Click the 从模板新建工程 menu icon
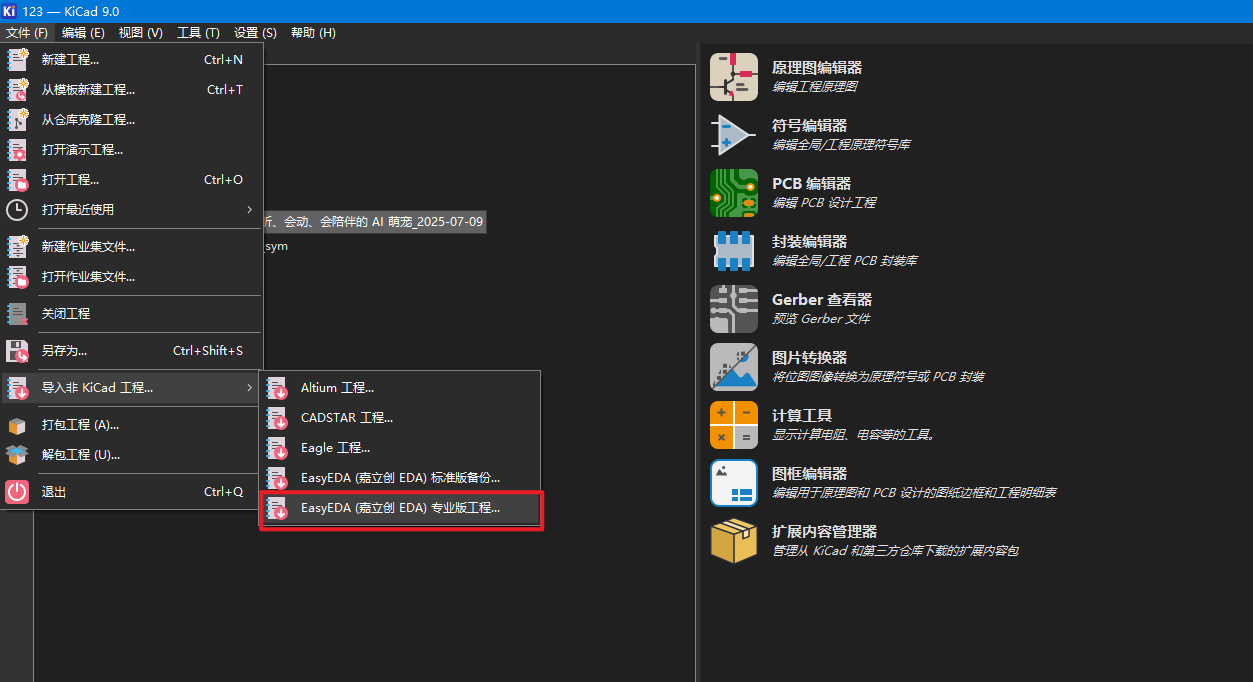 (18, 90)
